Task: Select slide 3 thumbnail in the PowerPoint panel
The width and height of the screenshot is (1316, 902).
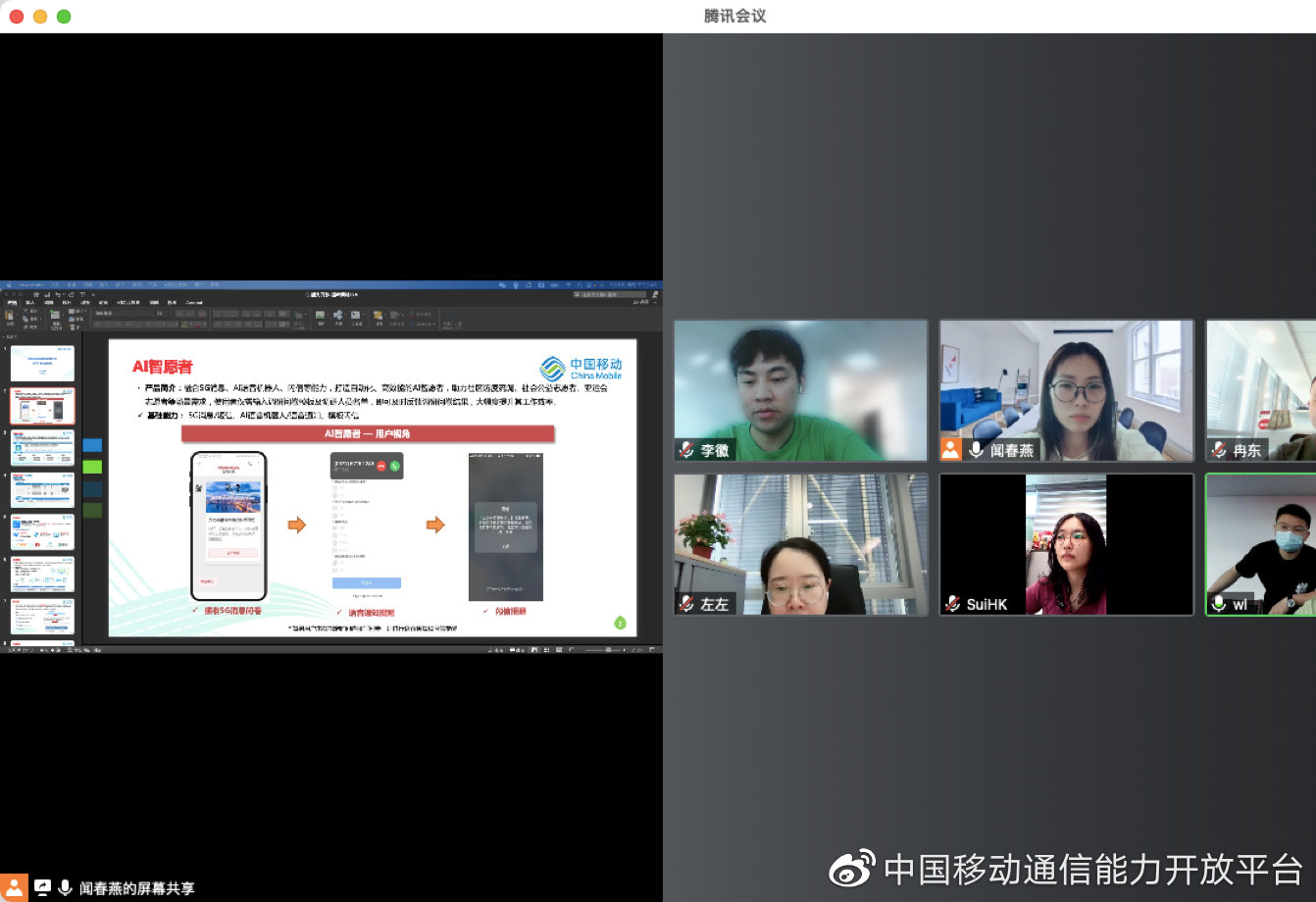Action: 42,447
